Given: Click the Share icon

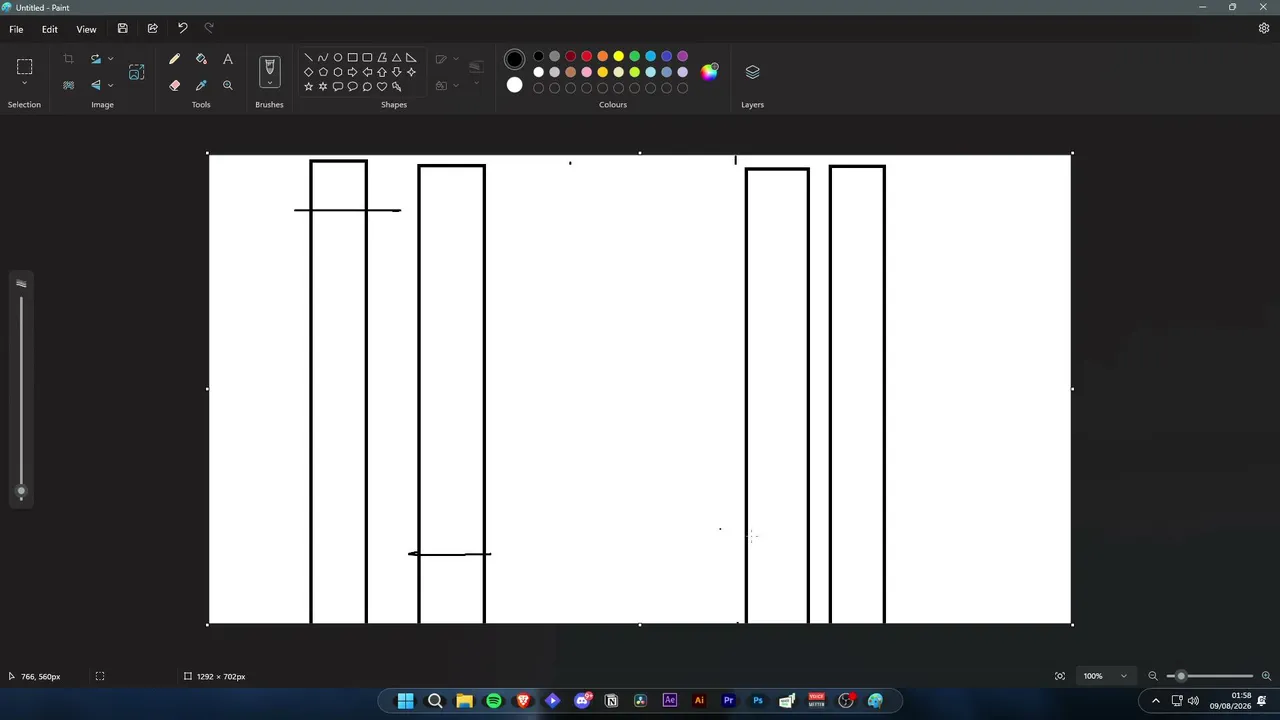Looking at the screenshot, I should tap(152, 29).
